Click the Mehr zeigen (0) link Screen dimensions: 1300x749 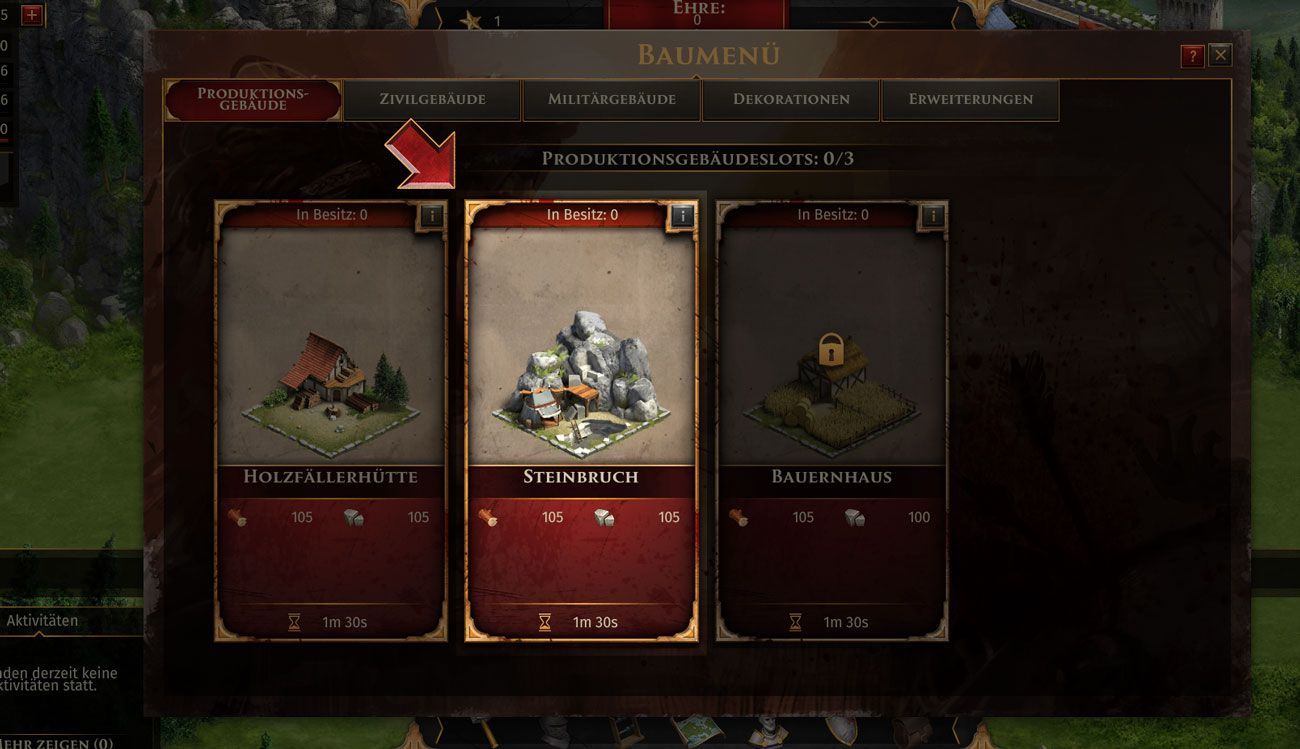tap(57, 743)
